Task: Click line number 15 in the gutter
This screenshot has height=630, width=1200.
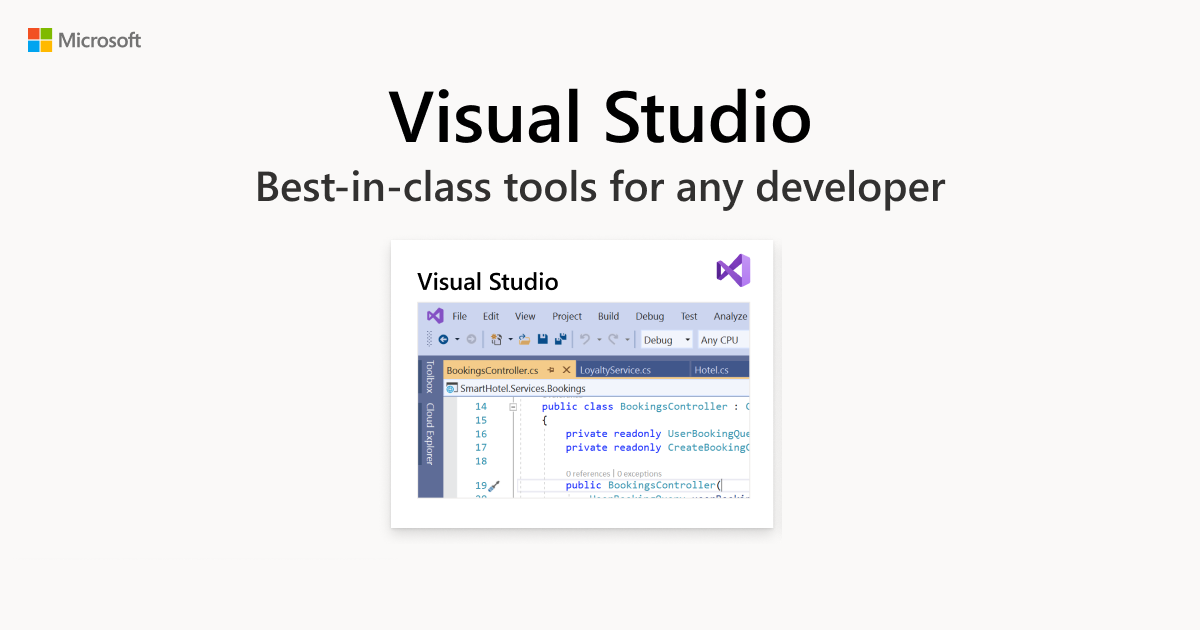Action: click(x=481, y=421)
